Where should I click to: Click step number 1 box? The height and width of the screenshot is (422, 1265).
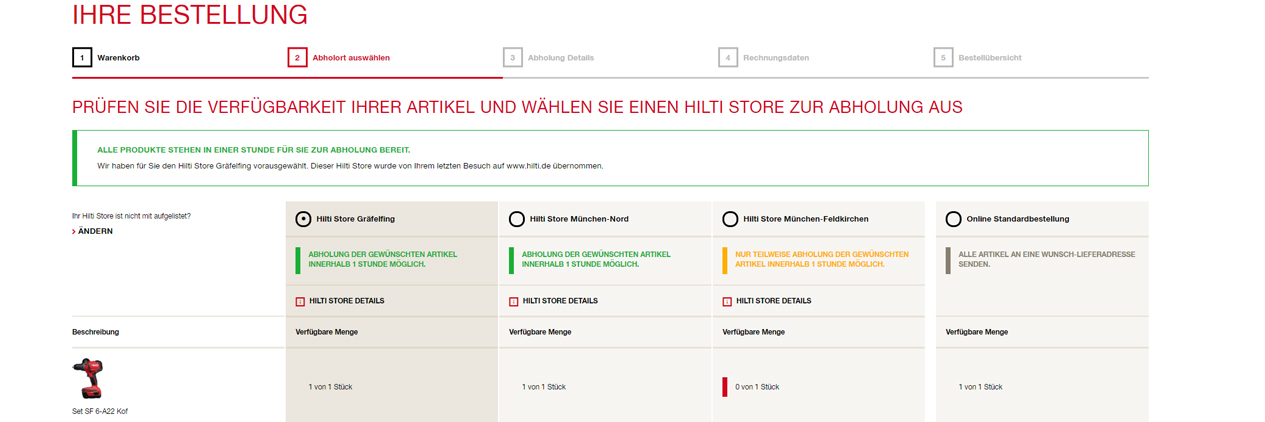coord(82,58)
